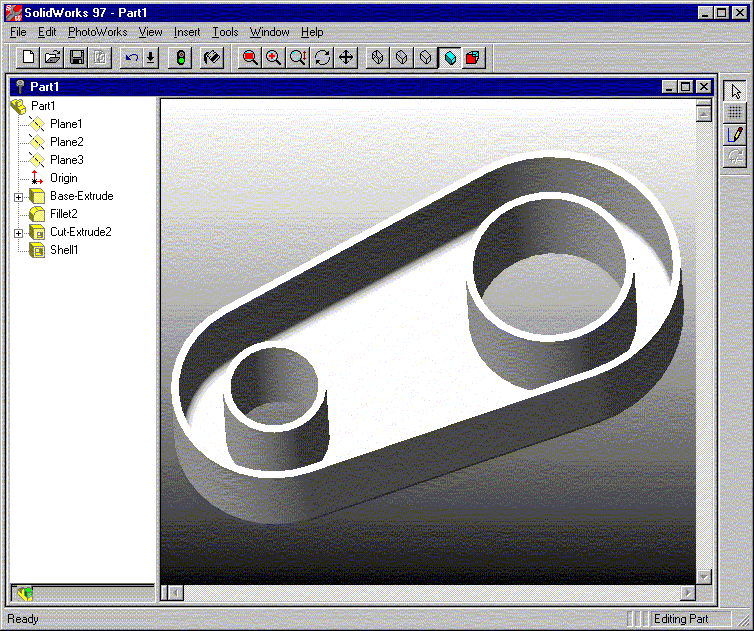
Task: Close the SolidWorks 97 application
Action: (740, 13)
